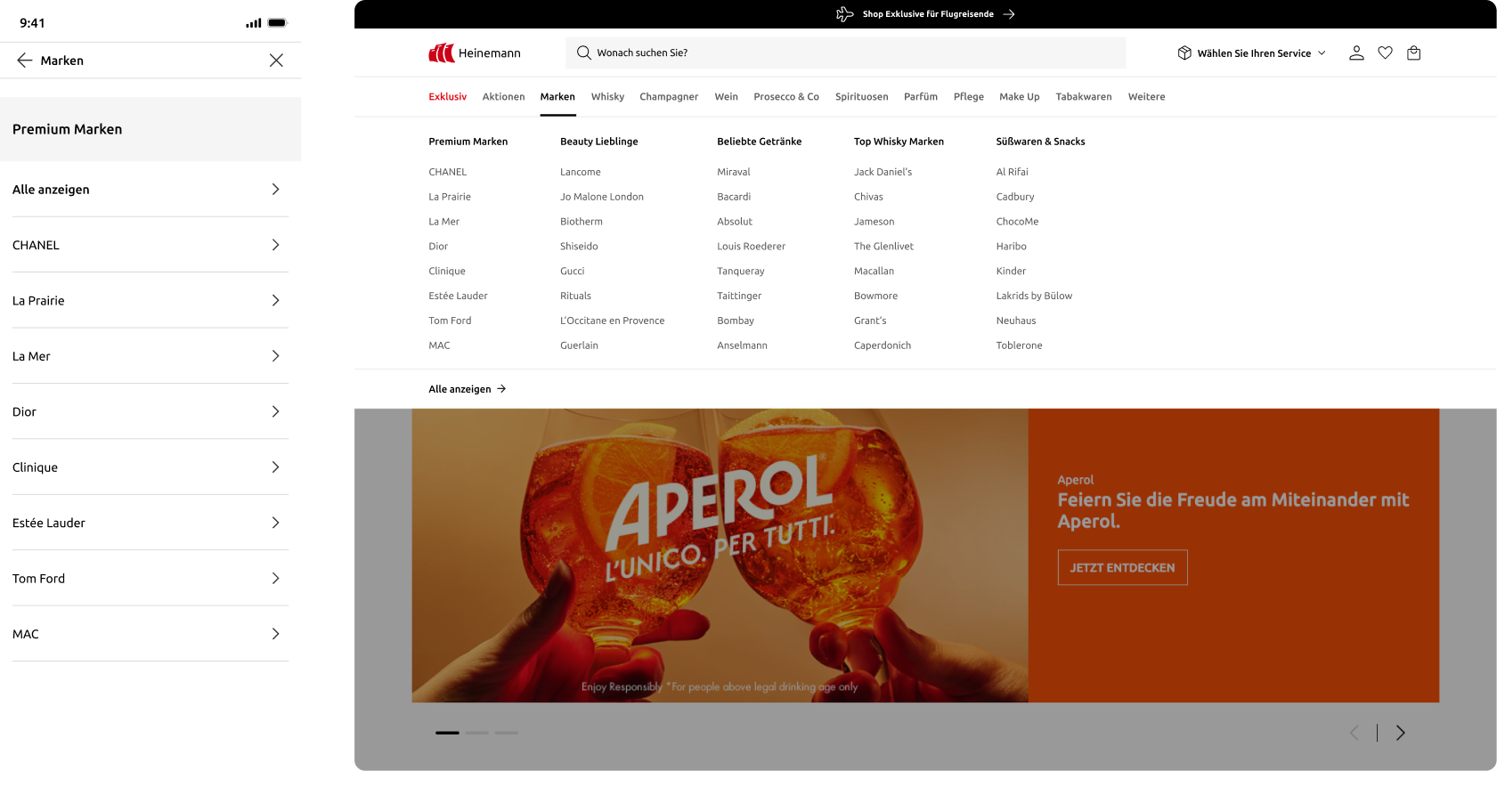Open Lancome brand link
Viewport: 1497px width, 812px height.
581,172
